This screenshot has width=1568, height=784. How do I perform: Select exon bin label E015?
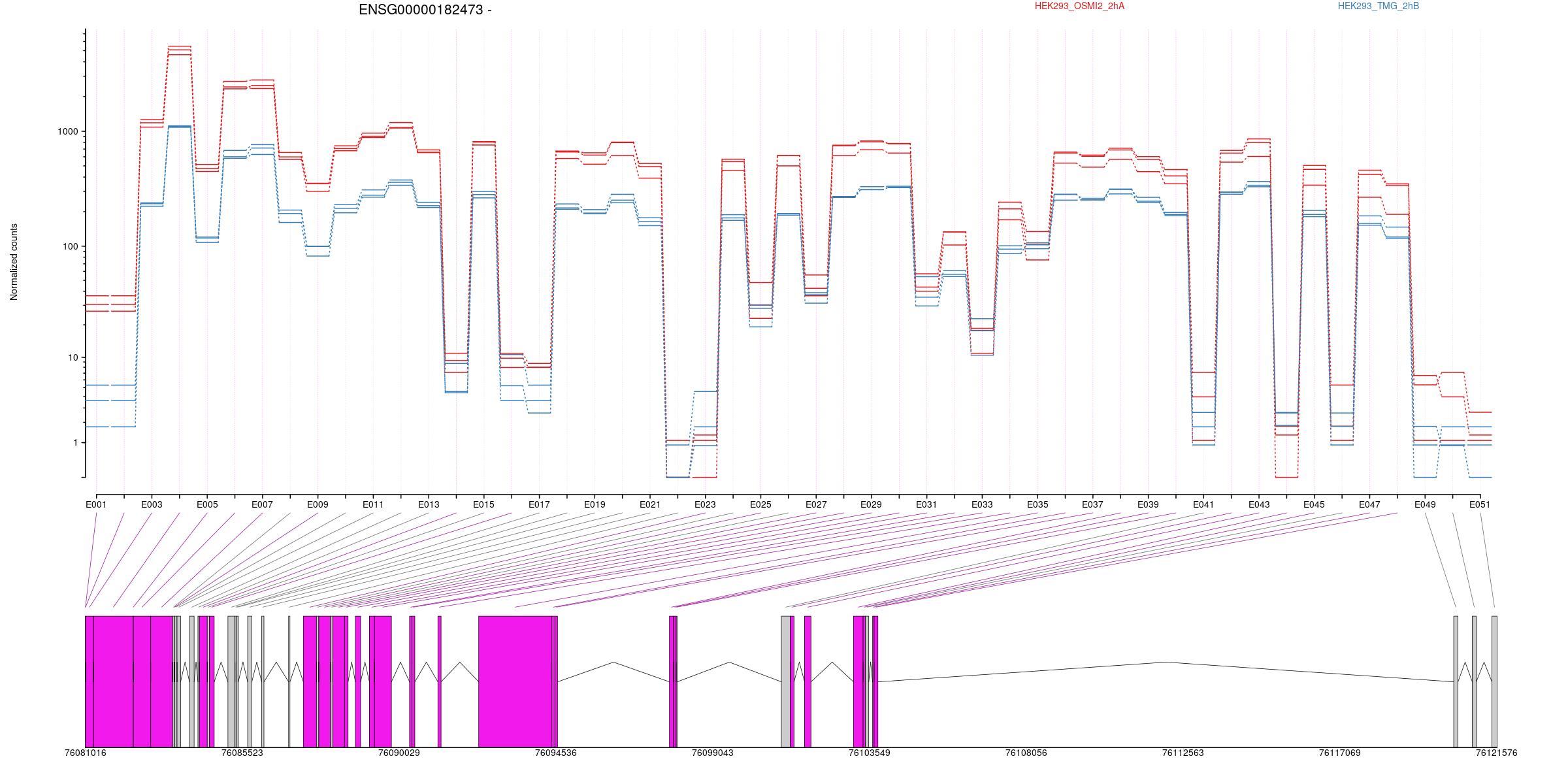[483, 504]
